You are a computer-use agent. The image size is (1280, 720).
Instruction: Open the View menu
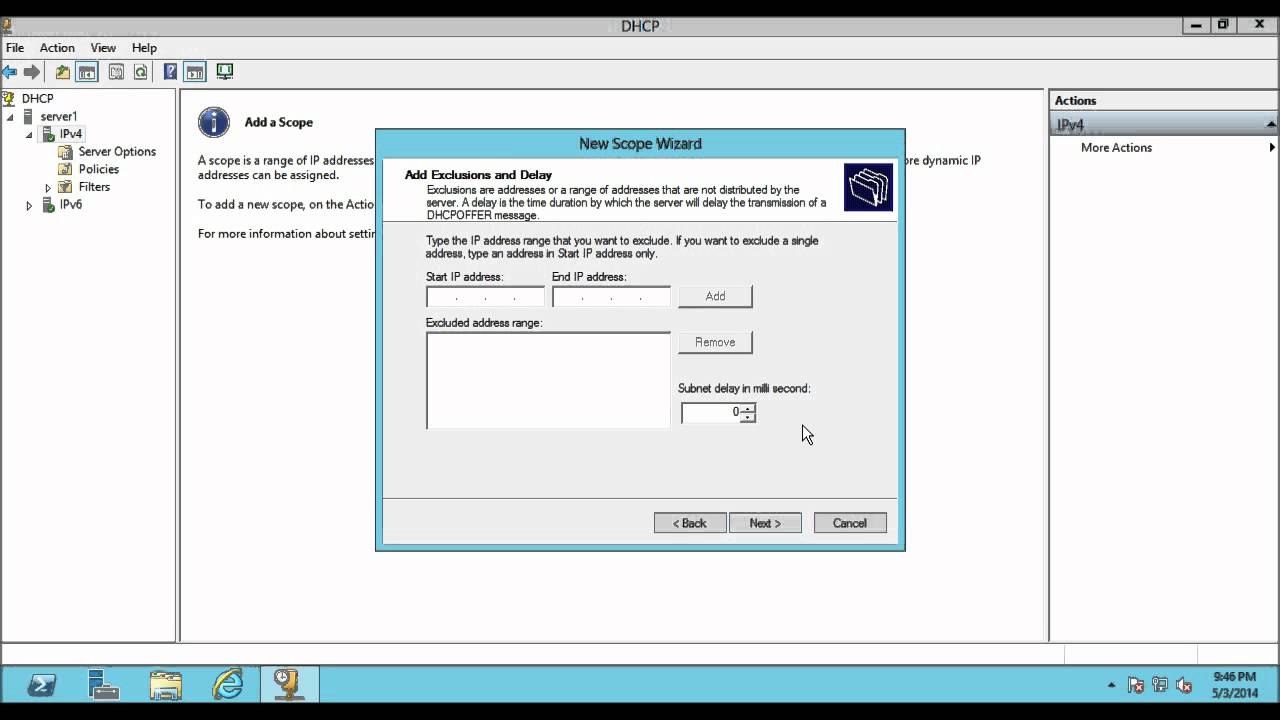click(103, 47)
